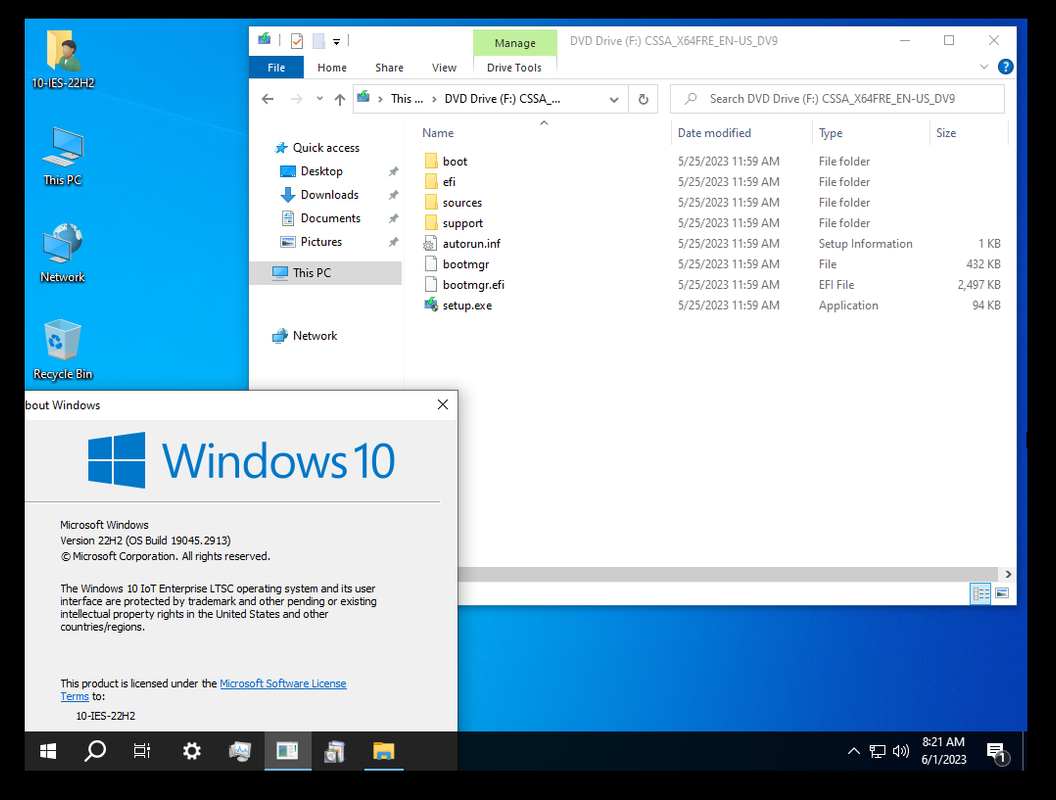Select Documents in the navigation pane
1056x800 pixels.
click(x=321, y=218)
